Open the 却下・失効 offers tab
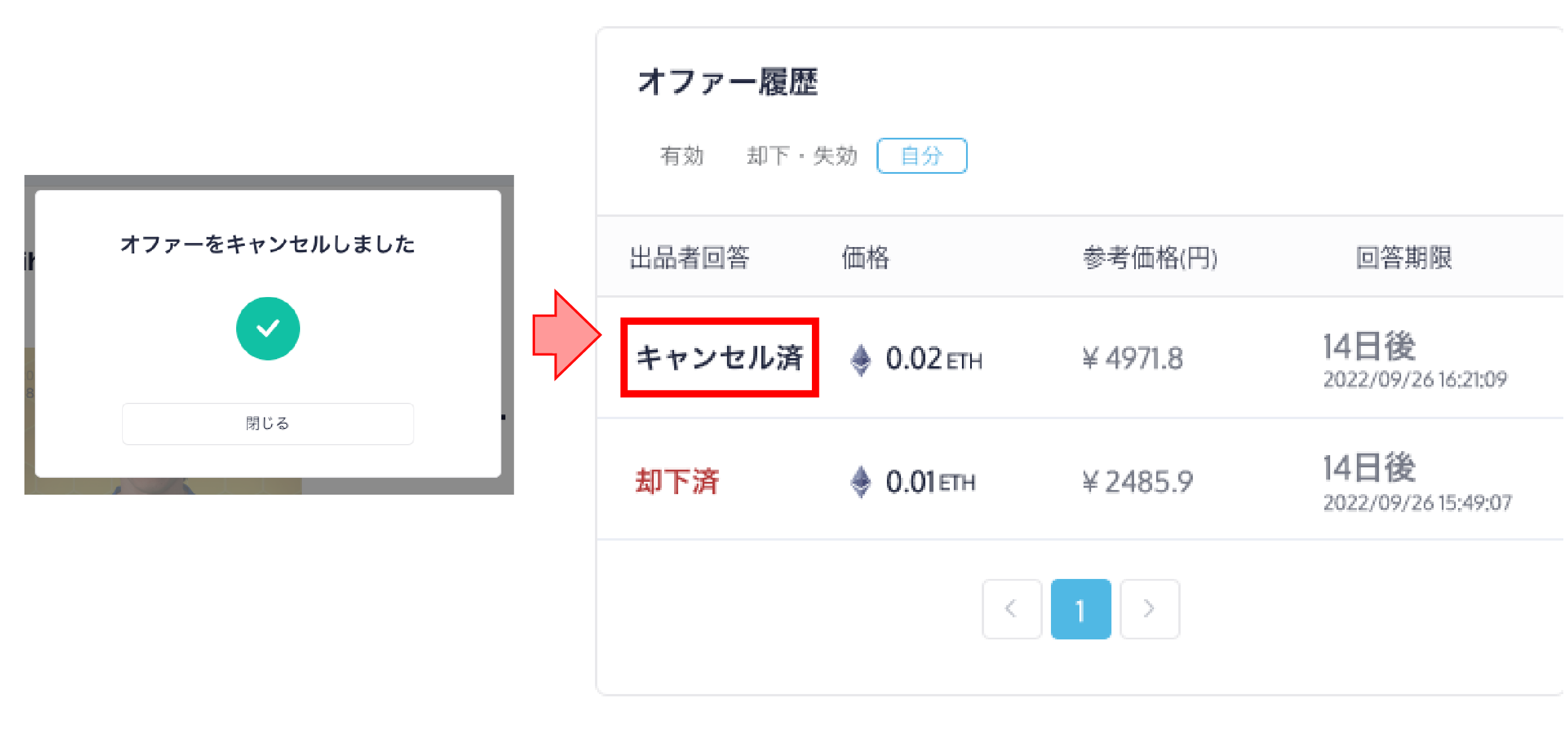 click(801, 156)
